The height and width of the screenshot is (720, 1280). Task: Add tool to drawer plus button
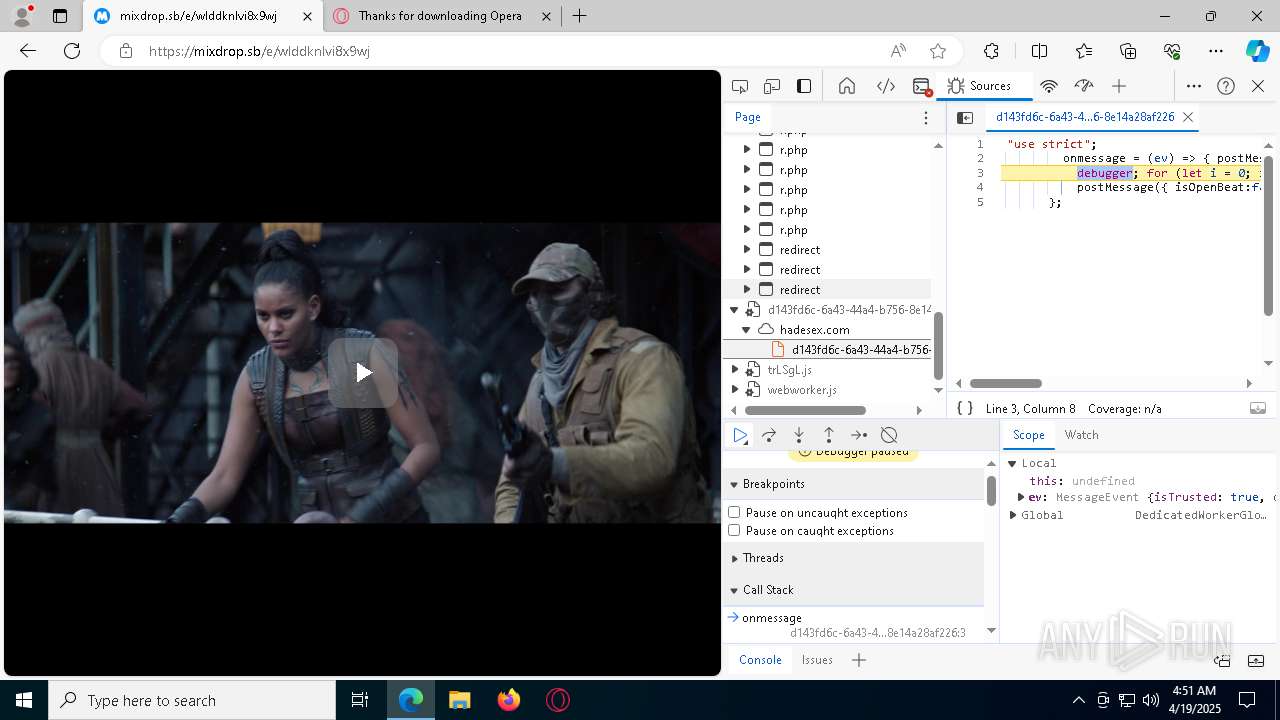point(859,660)
